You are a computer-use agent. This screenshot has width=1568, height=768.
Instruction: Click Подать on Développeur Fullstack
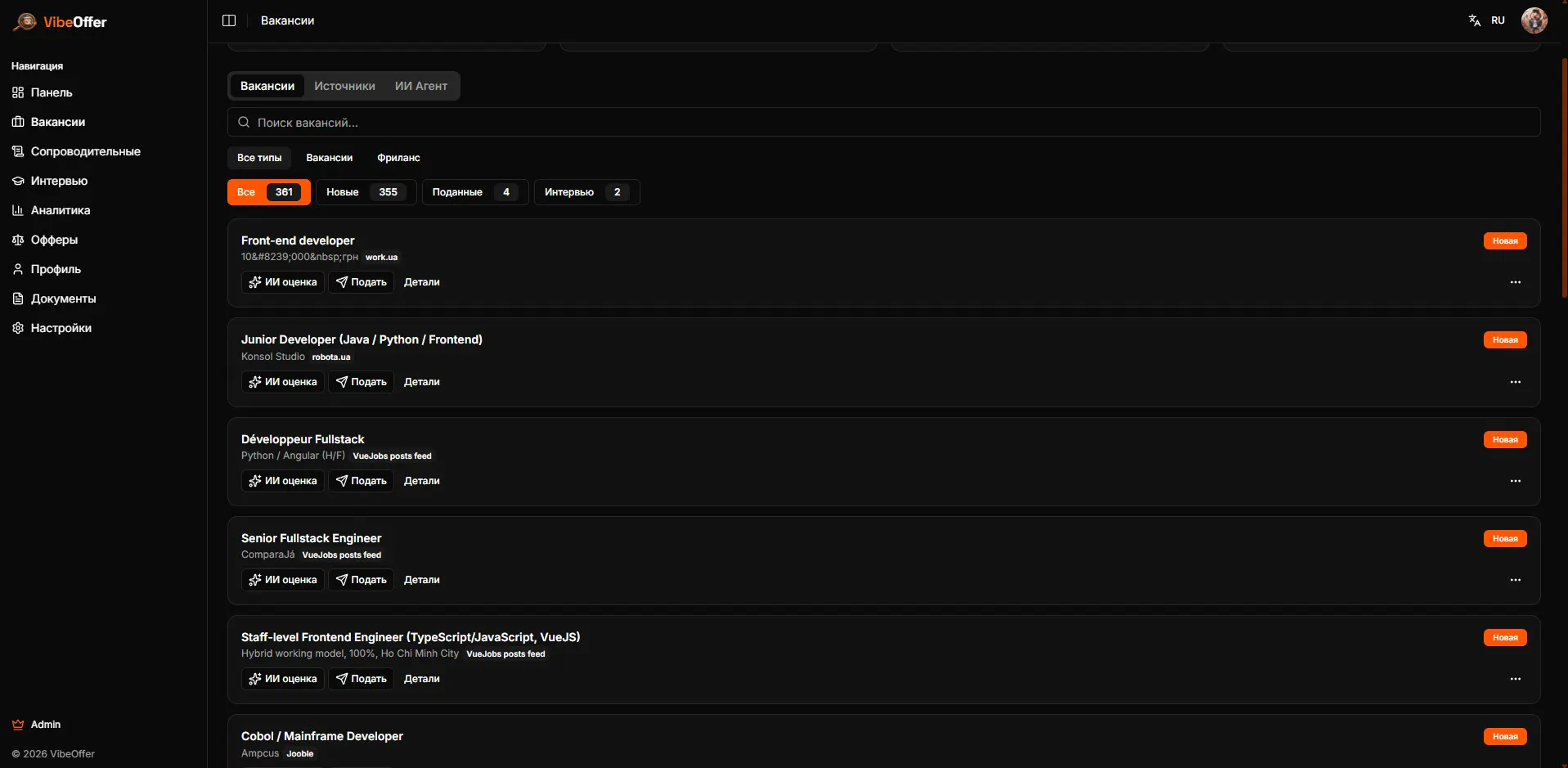[362, 481]
